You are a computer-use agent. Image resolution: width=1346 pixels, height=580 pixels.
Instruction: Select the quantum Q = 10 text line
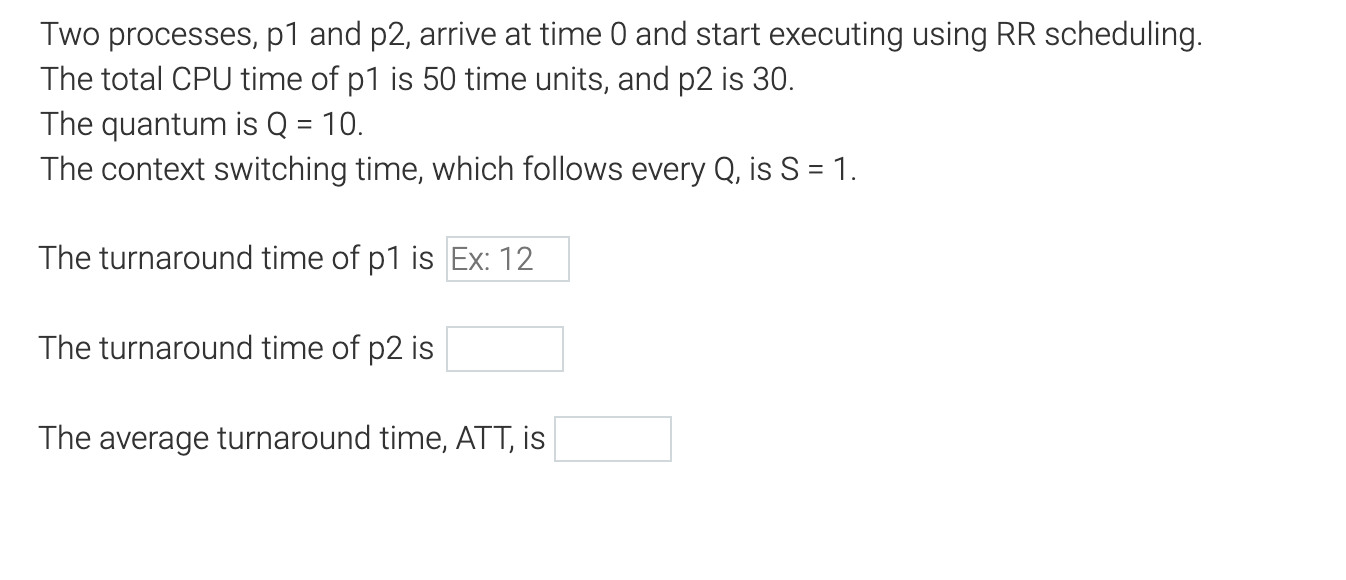point(200,123)
